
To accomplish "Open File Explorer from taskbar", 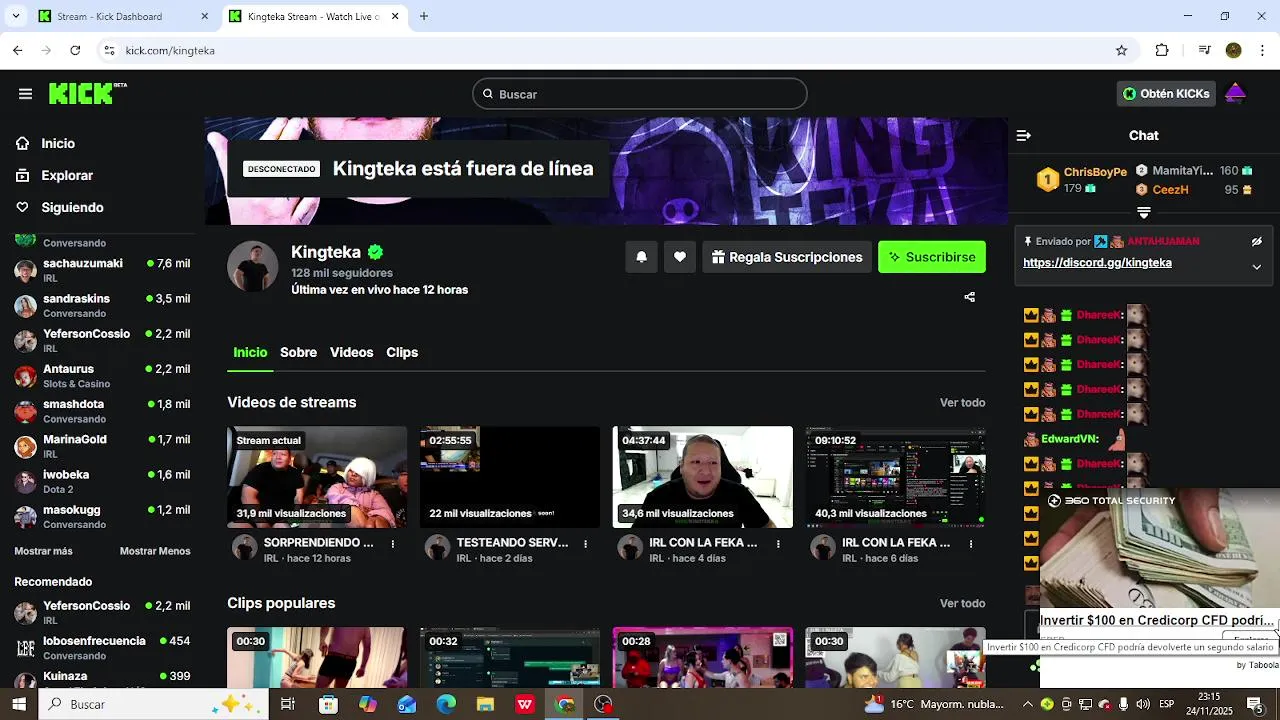I will (x=485, y=704).
